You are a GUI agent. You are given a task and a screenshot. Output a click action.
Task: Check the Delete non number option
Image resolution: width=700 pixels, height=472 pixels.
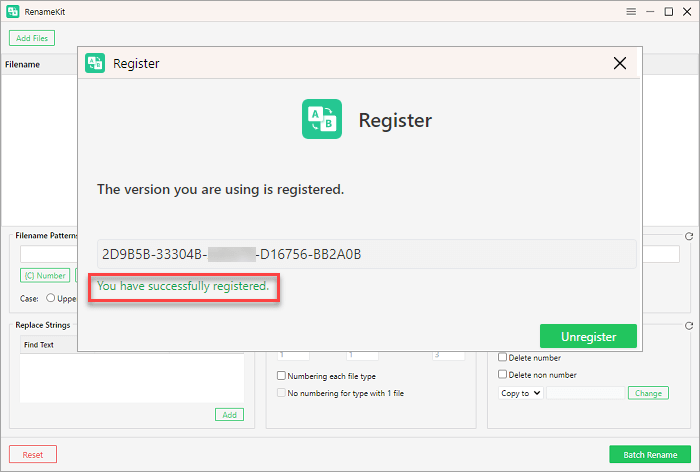coord(502,375)
